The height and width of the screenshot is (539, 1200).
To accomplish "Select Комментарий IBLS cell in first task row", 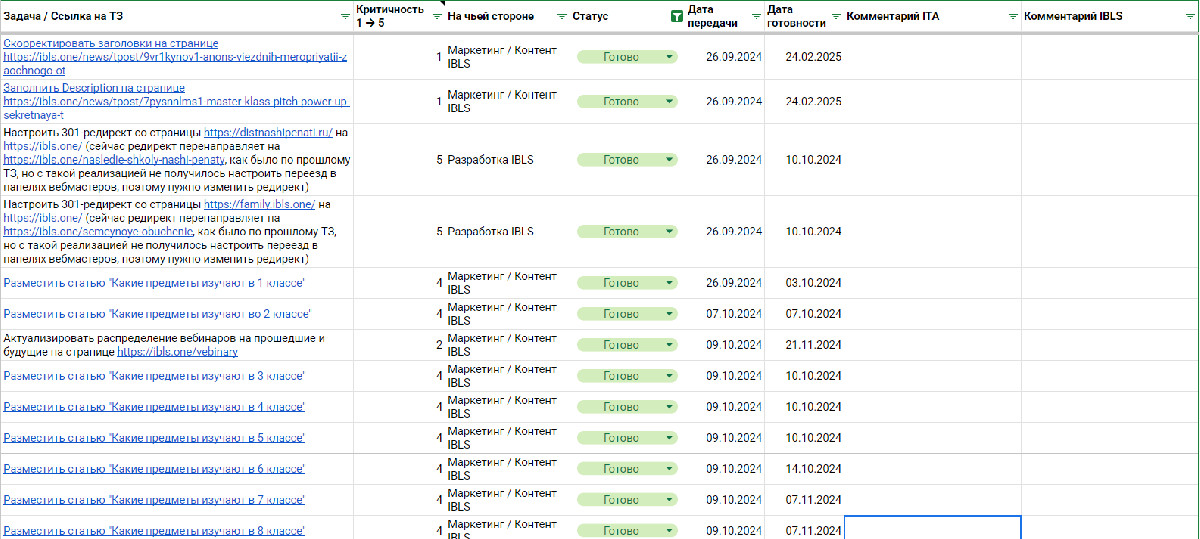I will click(x=1109, y=57).
